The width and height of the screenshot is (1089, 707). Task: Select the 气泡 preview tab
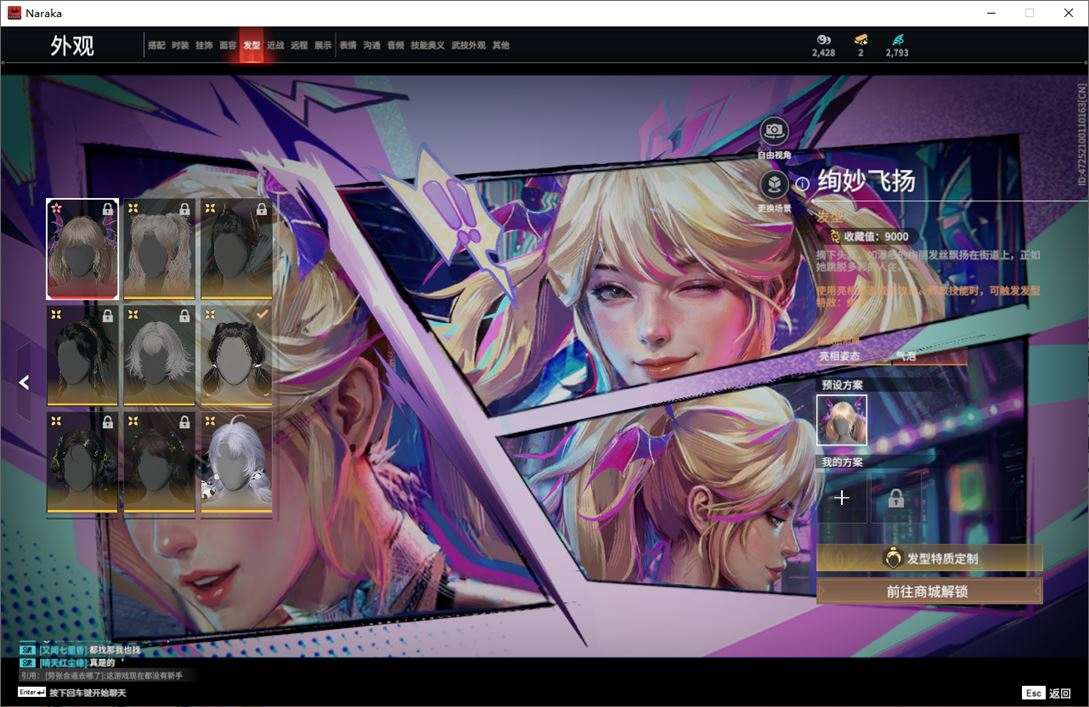906,356
